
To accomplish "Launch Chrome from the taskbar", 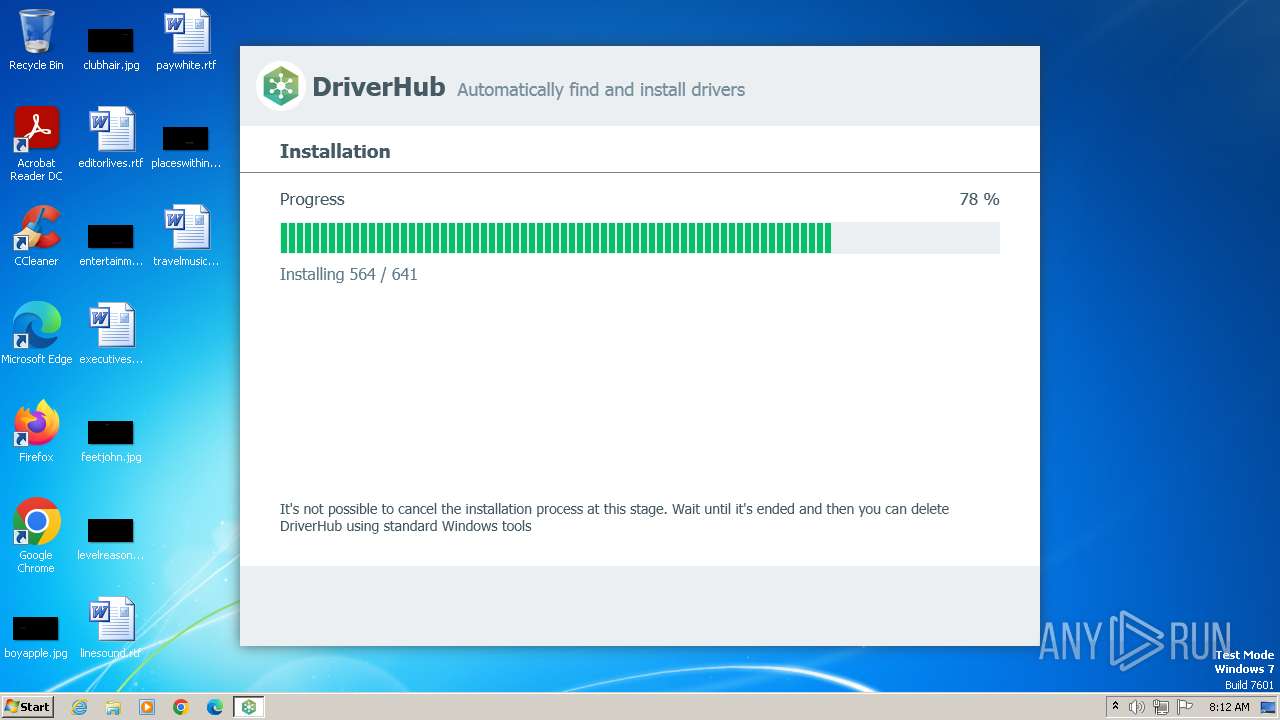I will (181, 707).
